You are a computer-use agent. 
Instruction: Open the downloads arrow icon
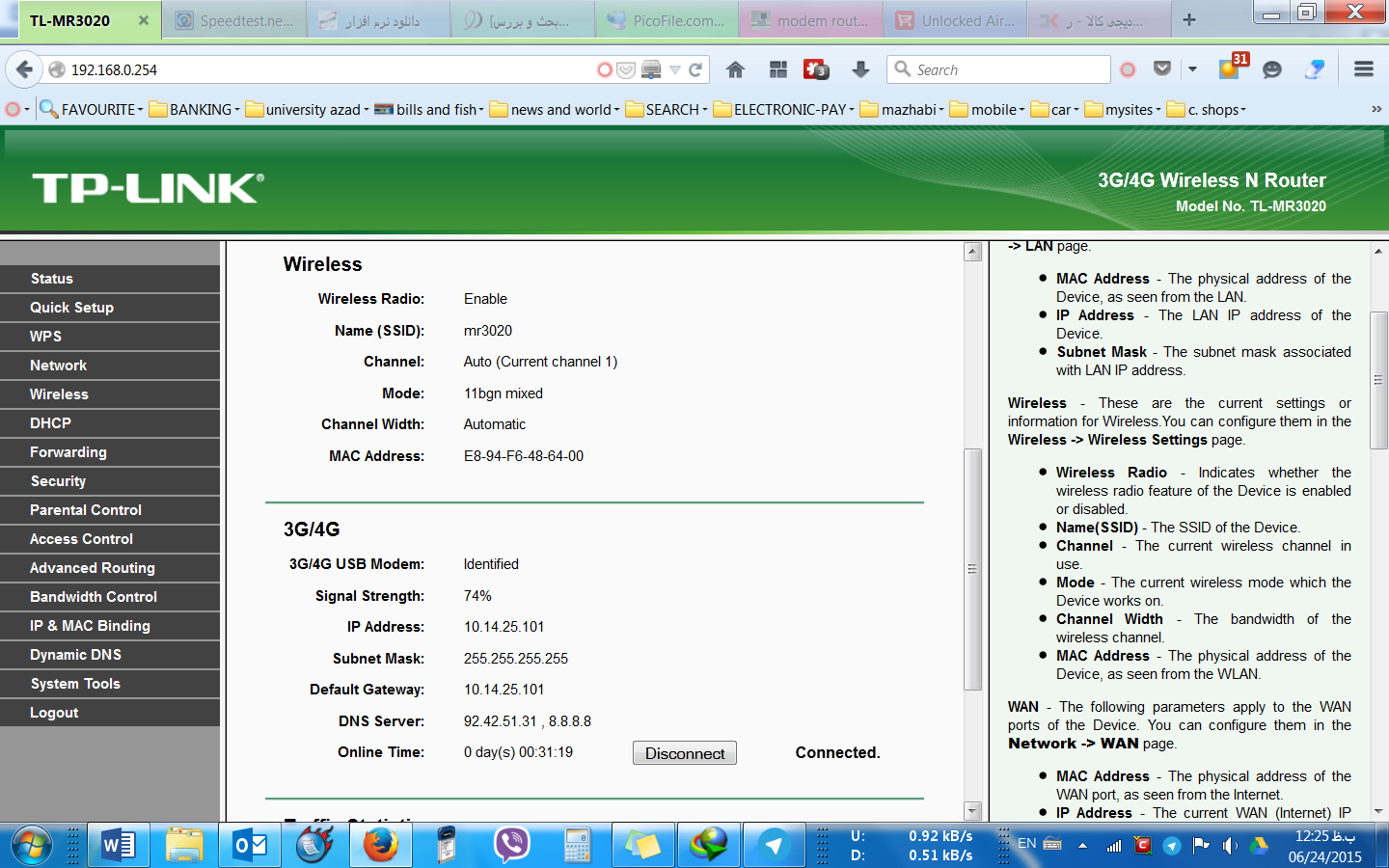point(860,69)
